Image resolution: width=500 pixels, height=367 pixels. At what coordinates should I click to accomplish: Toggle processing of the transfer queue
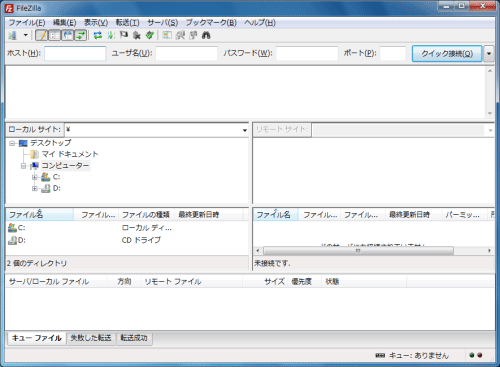[111, 35]
